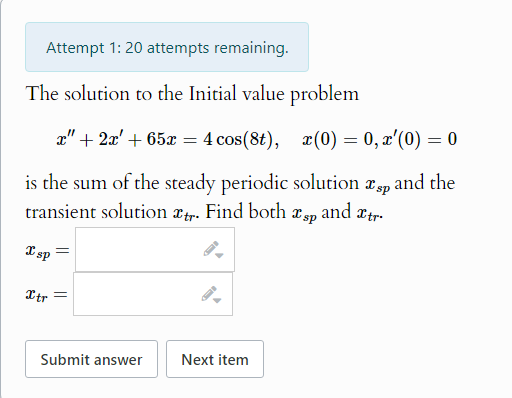Image resolution: width=512 pixels, height=398 pixels.
Task: Click the x_tr answer input field
Action: [x=153, y=294]
